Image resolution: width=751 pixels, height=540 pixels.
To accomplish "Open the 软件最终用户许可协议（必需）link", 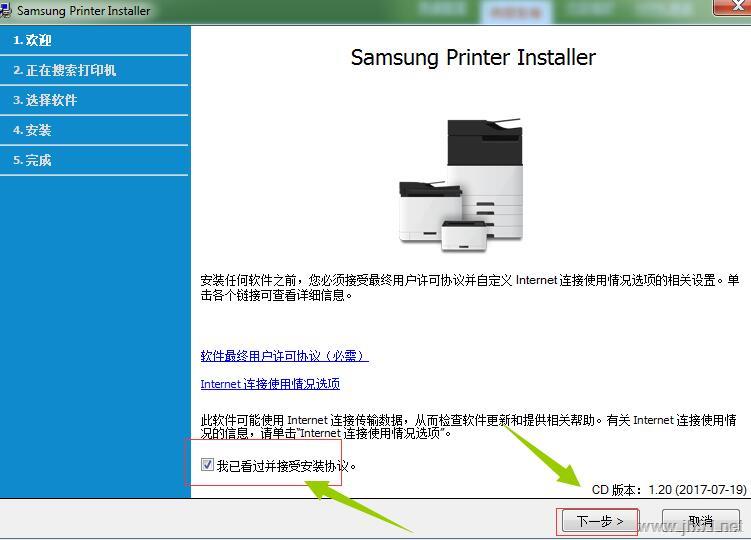I will click(x=284, y=356).
